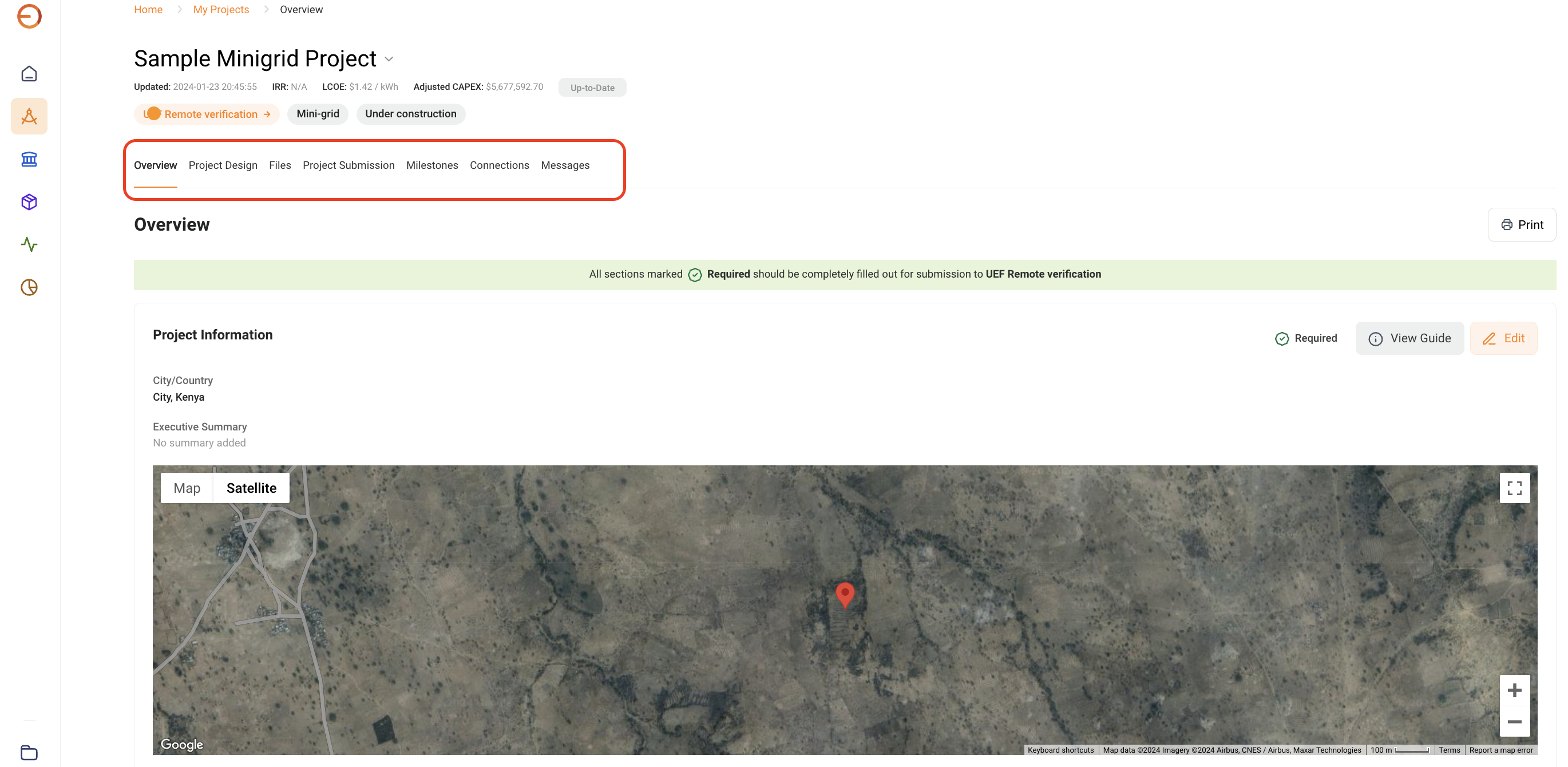This screenshot has width=1568, height=767.
Task: Go to My Projects breadcrumb link
Action: [221, 10]
